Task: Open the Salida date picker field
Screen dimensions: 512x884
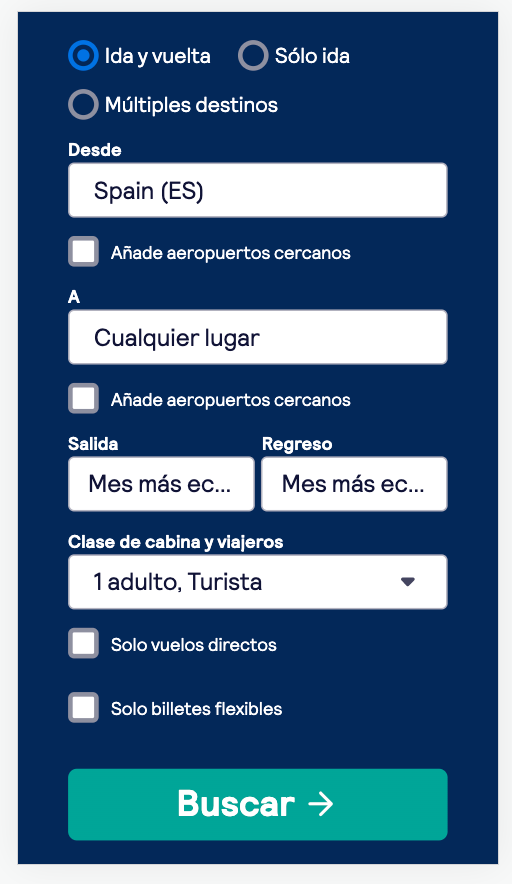Action: point(161,484)
